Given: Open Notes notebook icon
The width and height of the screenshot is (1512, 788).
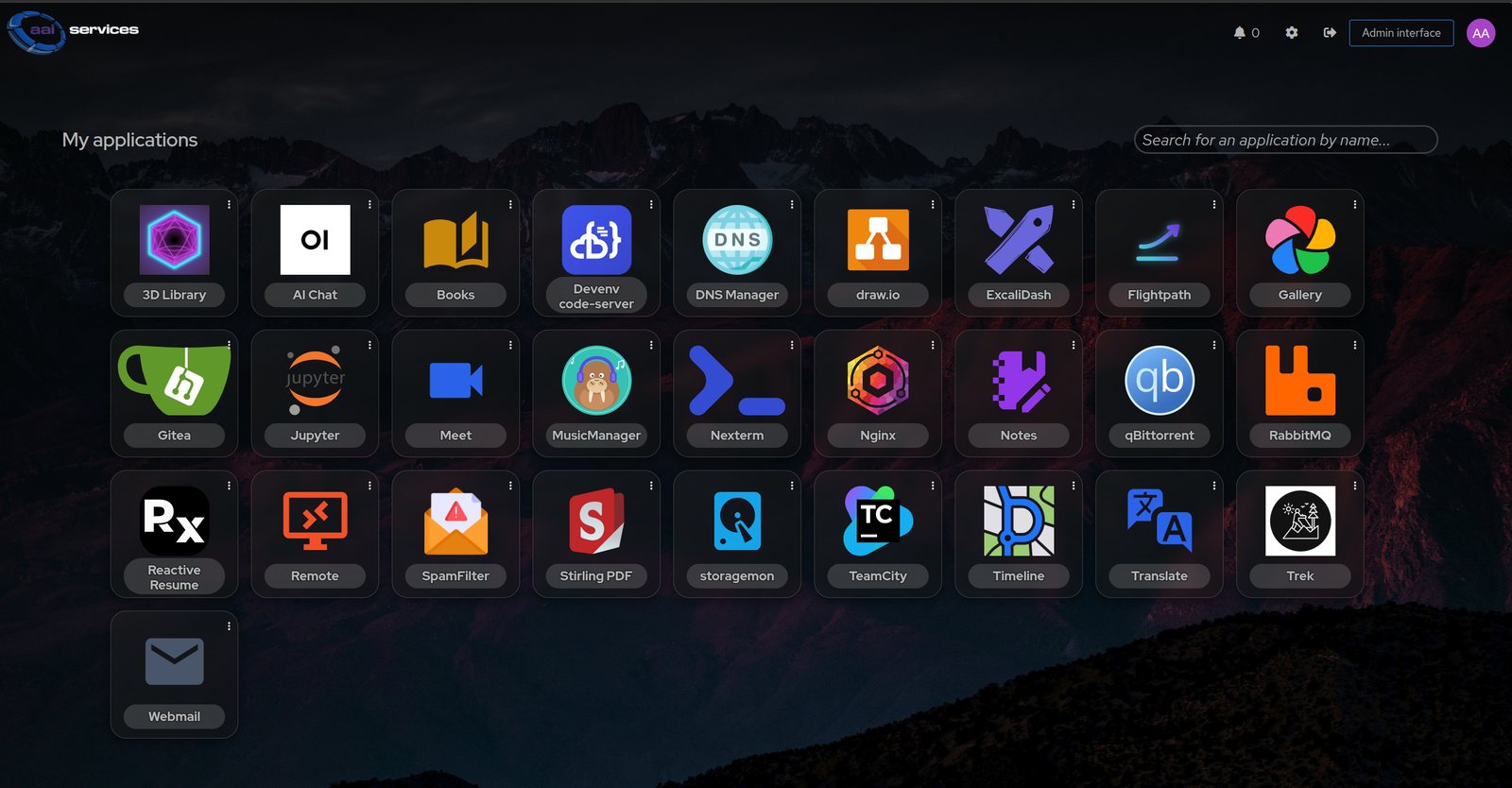Looking at the screenshot, I should (x=1019, y=380).
